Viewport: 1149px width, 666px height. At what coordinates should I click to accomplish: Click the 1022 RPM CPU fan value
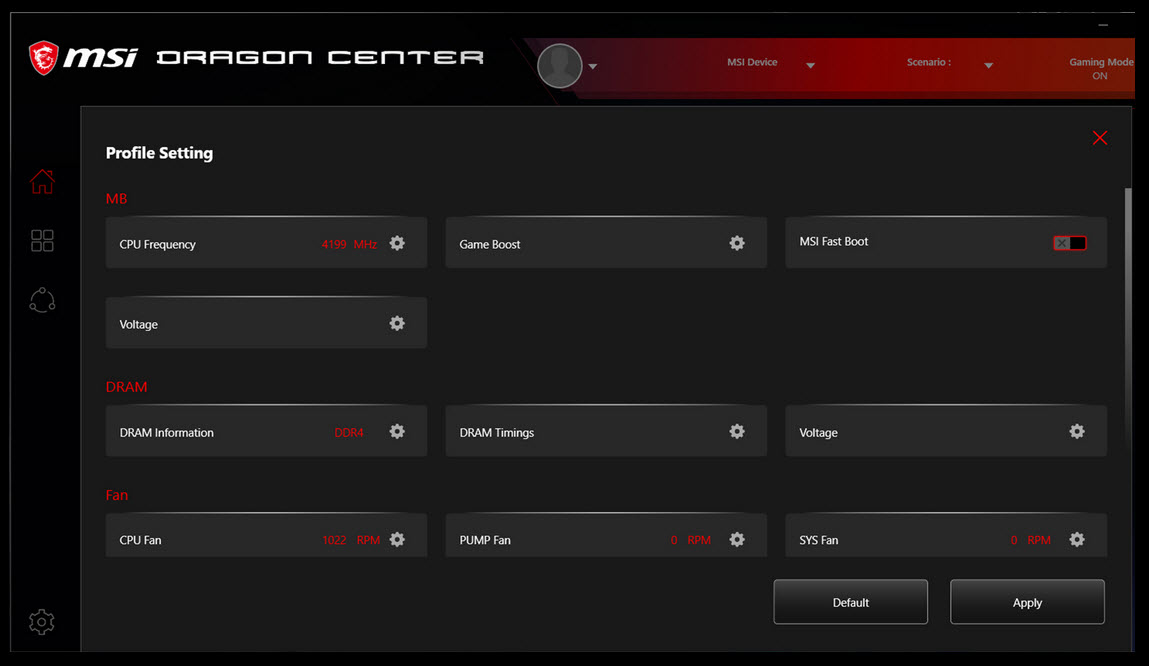(x=351, y=540)
